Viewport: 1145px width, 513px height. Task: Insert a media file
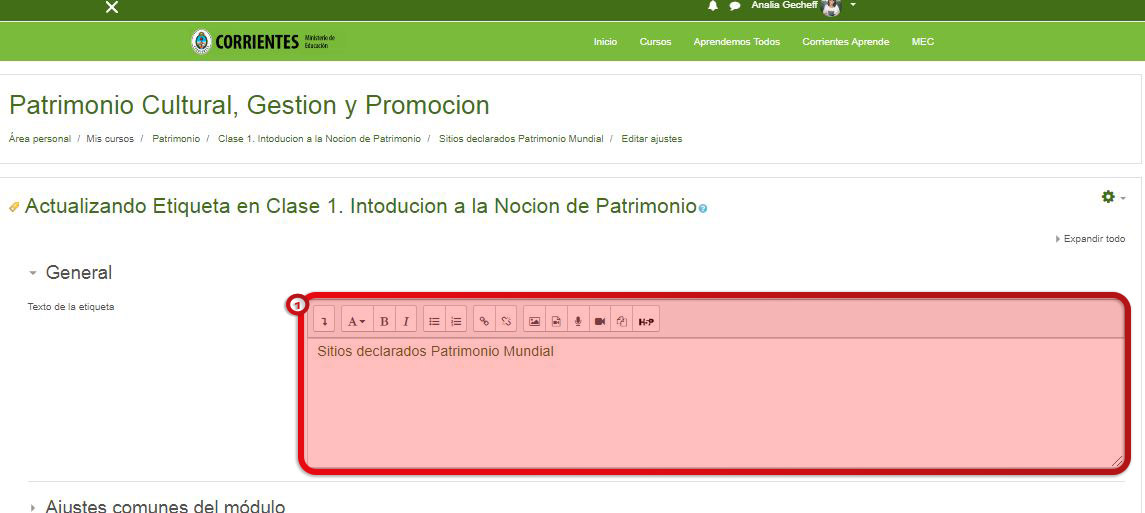point(556,321)
